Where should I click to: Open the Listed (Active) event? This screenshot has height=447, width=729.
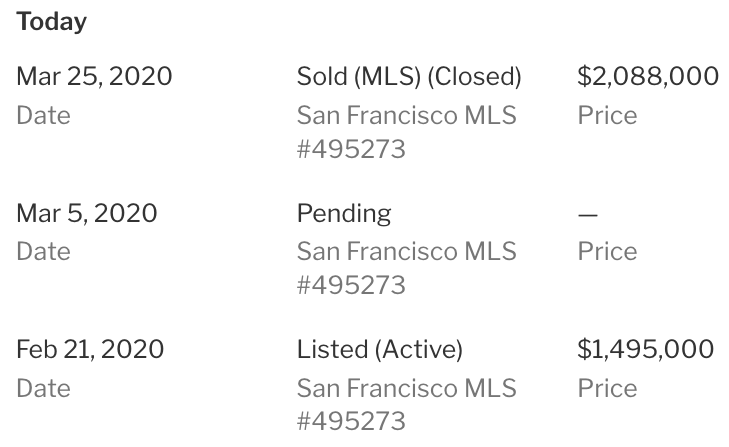point(380,349)
